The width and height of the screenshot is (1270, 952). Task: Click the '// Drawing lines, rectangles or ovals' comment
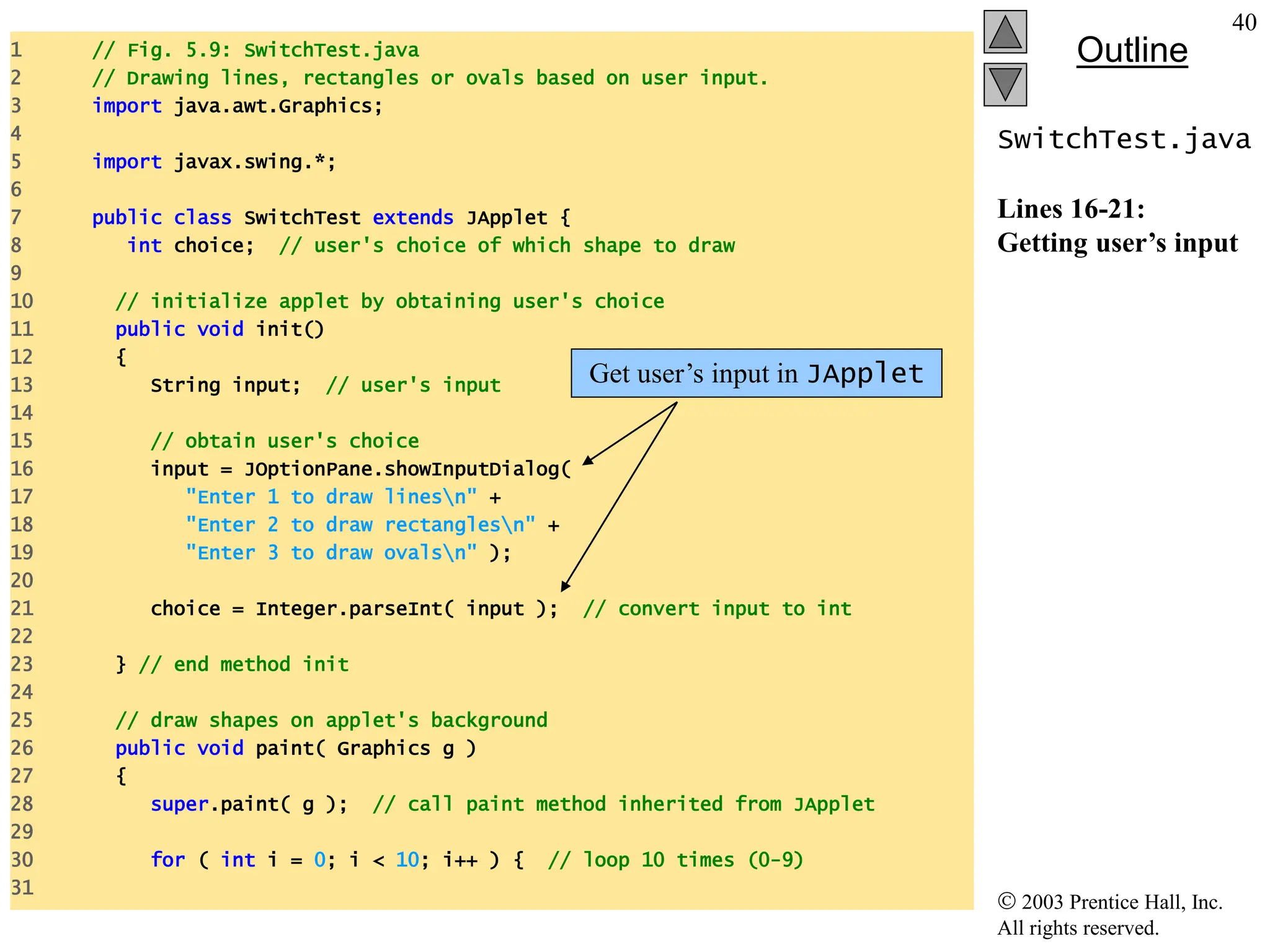click(x=430, y=78)
